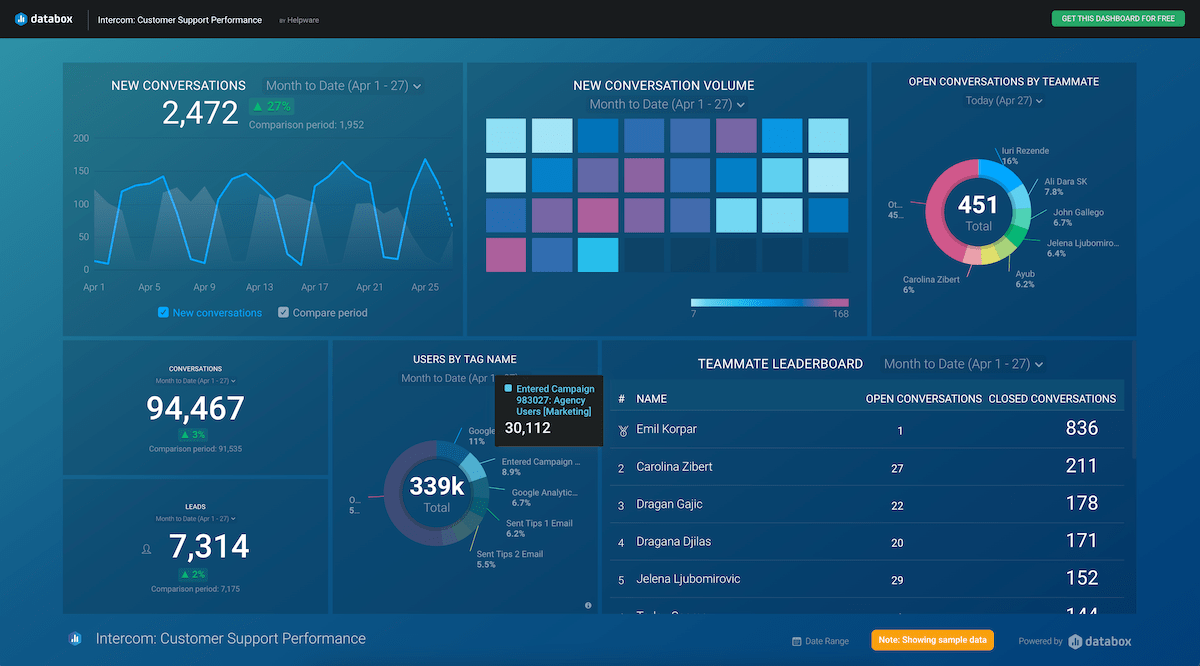
Task: Click the header dashboard title text
Action: [x=180, y=20]
